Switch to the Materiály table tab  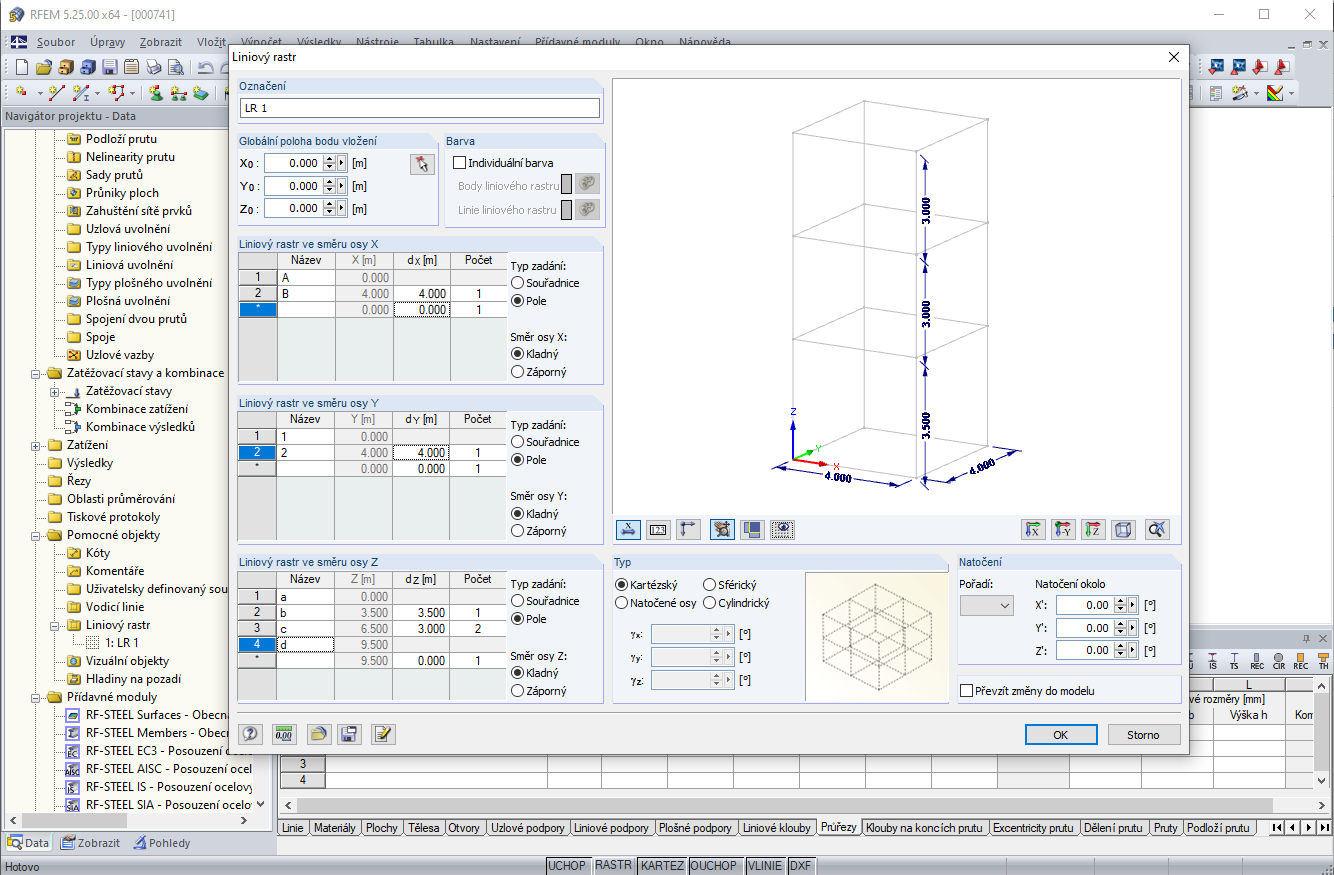334,828
